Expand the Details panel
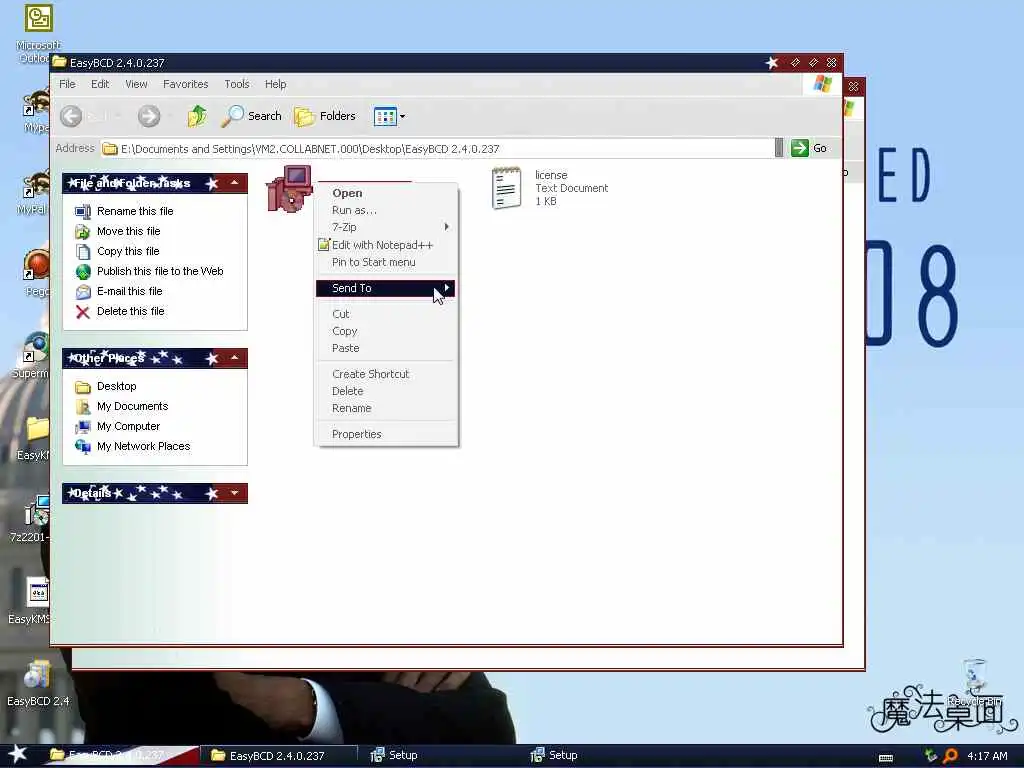Screen dimensions: 1024x768 234,493
